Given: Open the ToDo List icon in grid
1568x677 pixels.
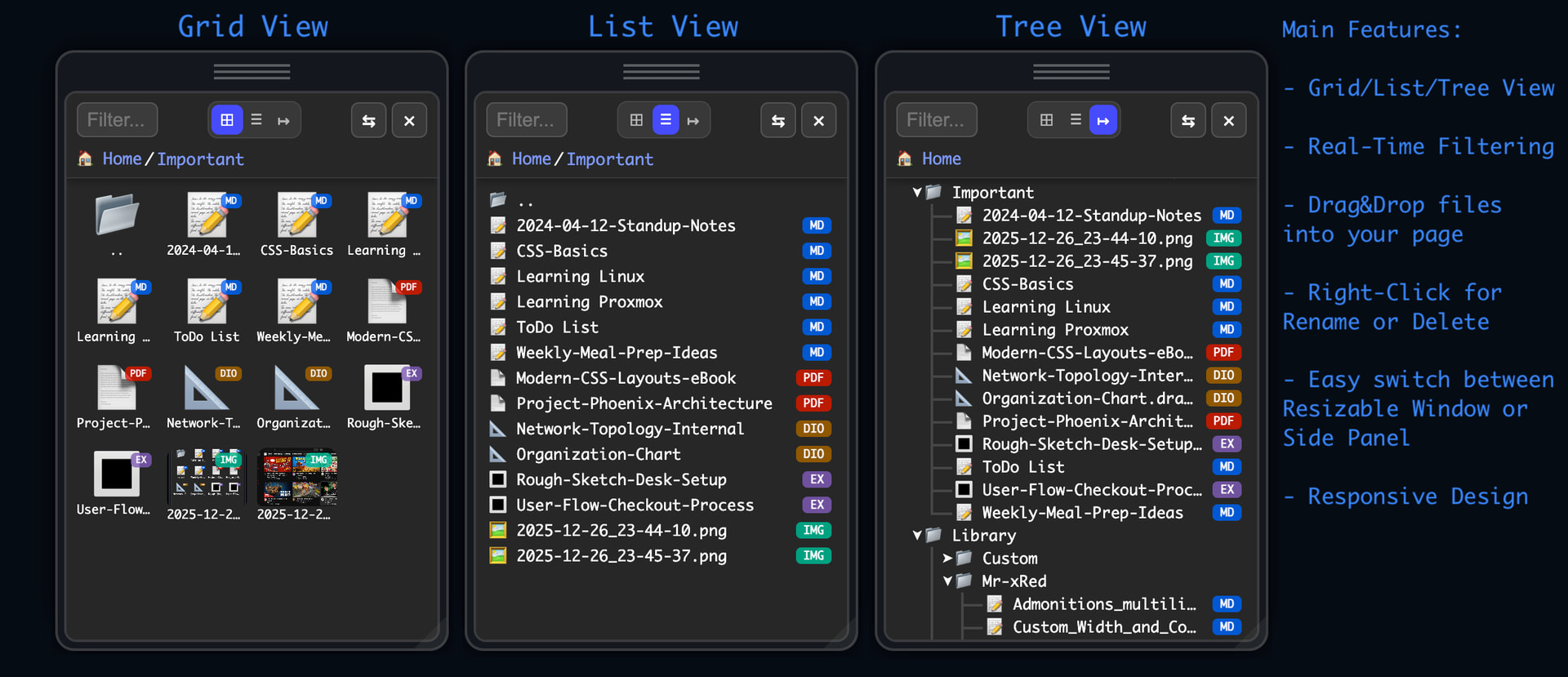Looking at the screenshot, I should point(207,302).
